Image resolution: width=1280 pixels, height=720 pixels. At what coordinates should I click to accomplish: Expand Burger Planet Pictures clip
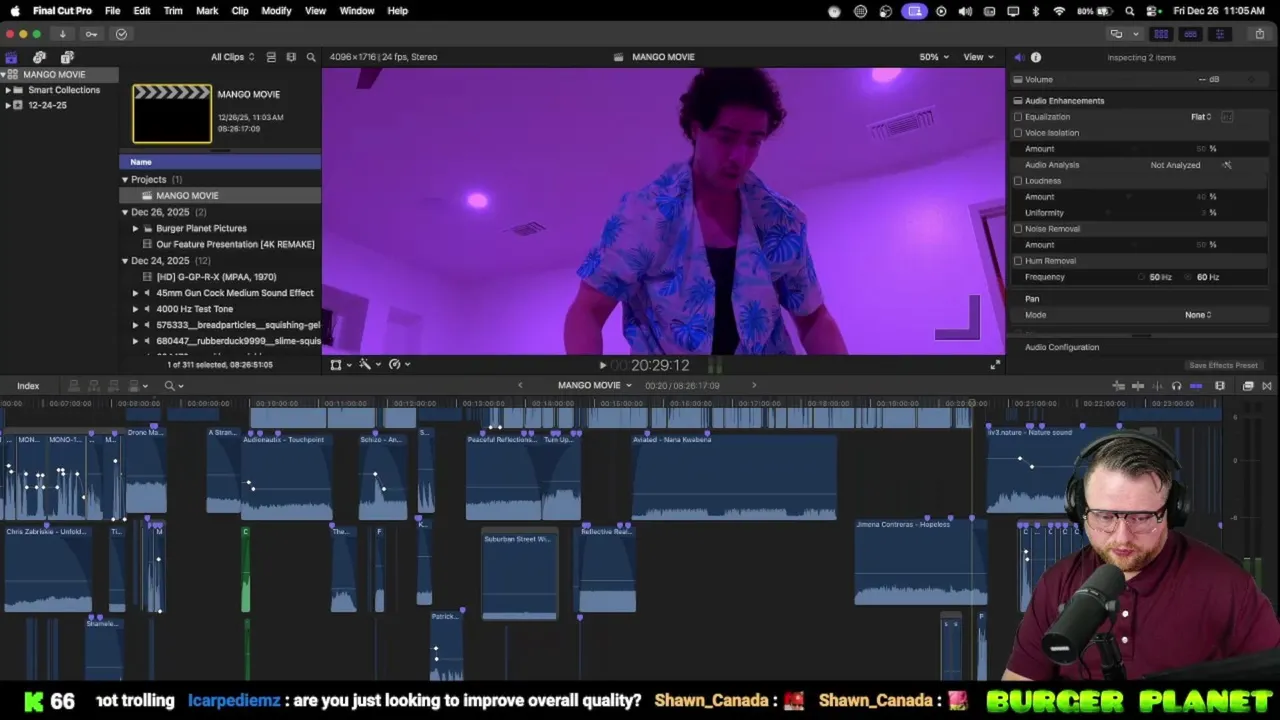pos(136,229)
